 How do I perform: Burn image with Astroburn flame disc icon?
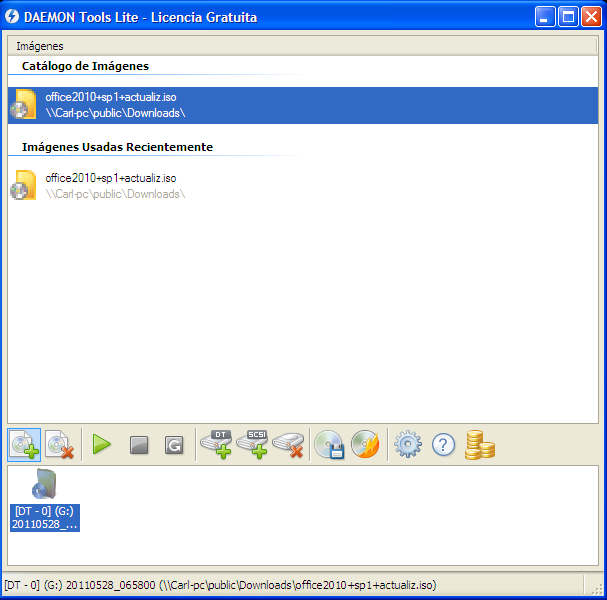[x=365, y=444]
